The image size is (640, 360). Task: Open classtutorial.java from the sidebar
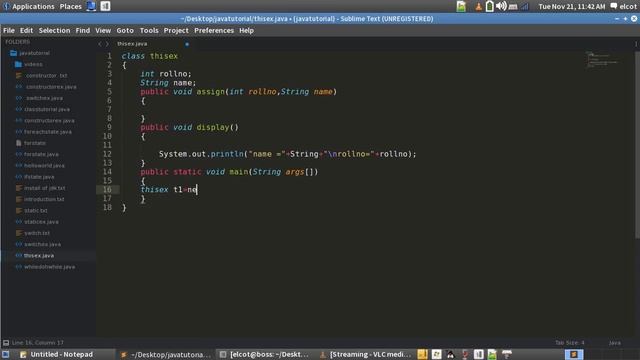47,109
